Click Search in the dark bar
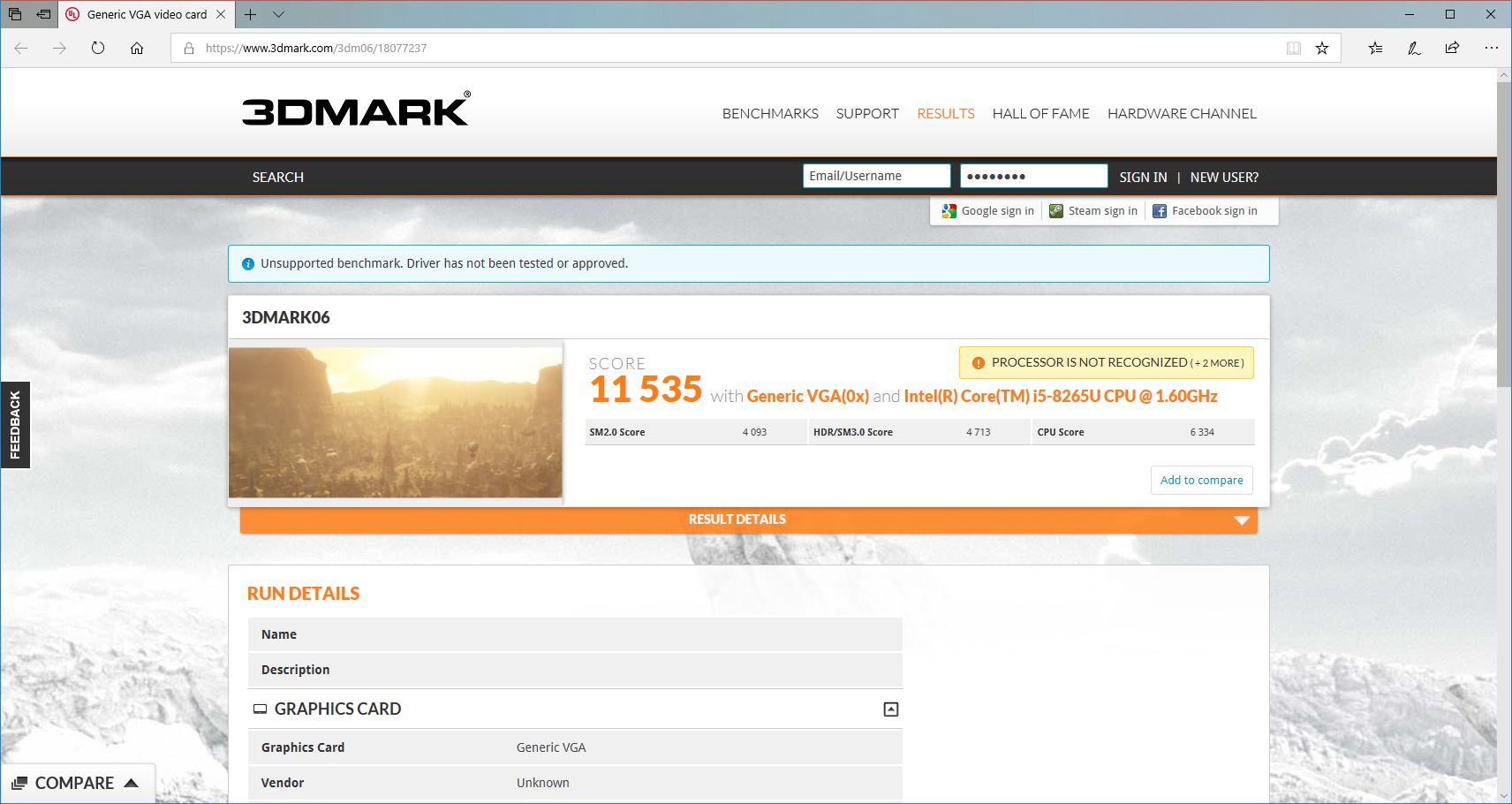This screenshot has height=804, width=1512. tap(278, 178)
